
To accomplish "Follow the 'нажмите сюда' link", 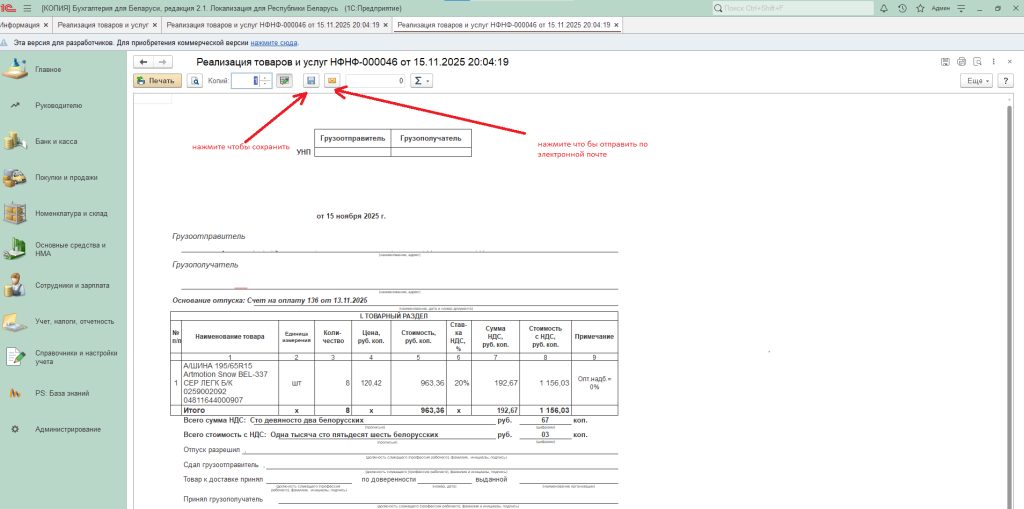I will (274, 43).
